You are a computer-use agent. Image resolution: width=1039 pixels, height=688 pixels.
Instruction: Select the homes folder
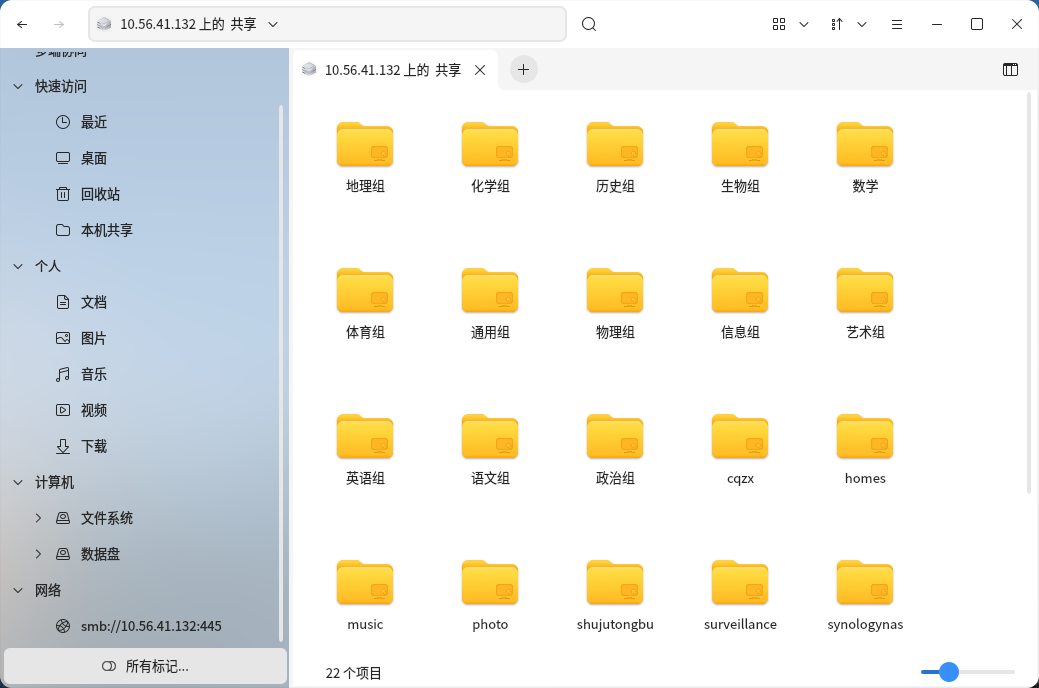(x=865, y=449)
